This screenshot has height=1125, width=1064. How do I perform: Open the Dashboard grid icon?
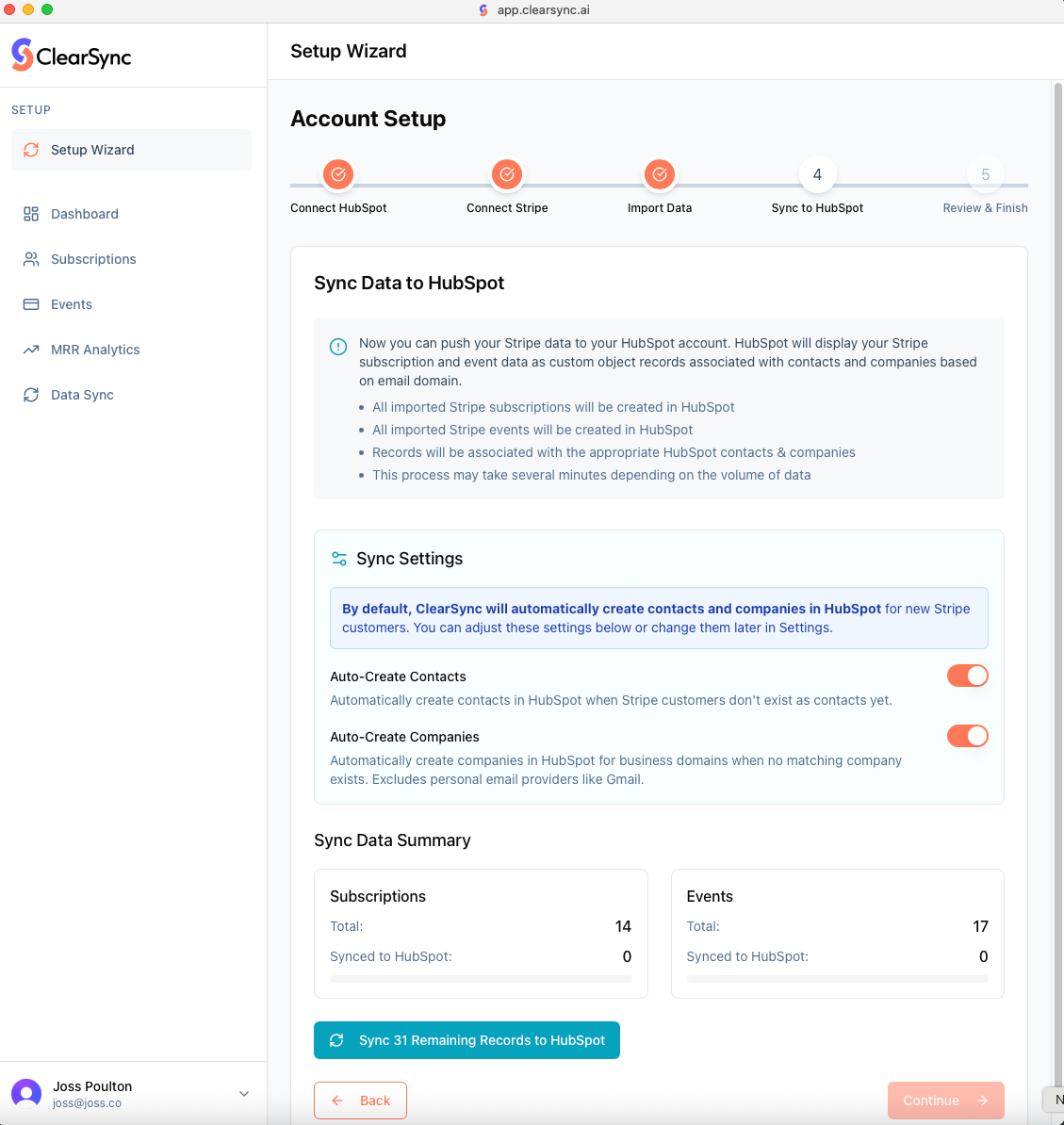coord(31,214)
